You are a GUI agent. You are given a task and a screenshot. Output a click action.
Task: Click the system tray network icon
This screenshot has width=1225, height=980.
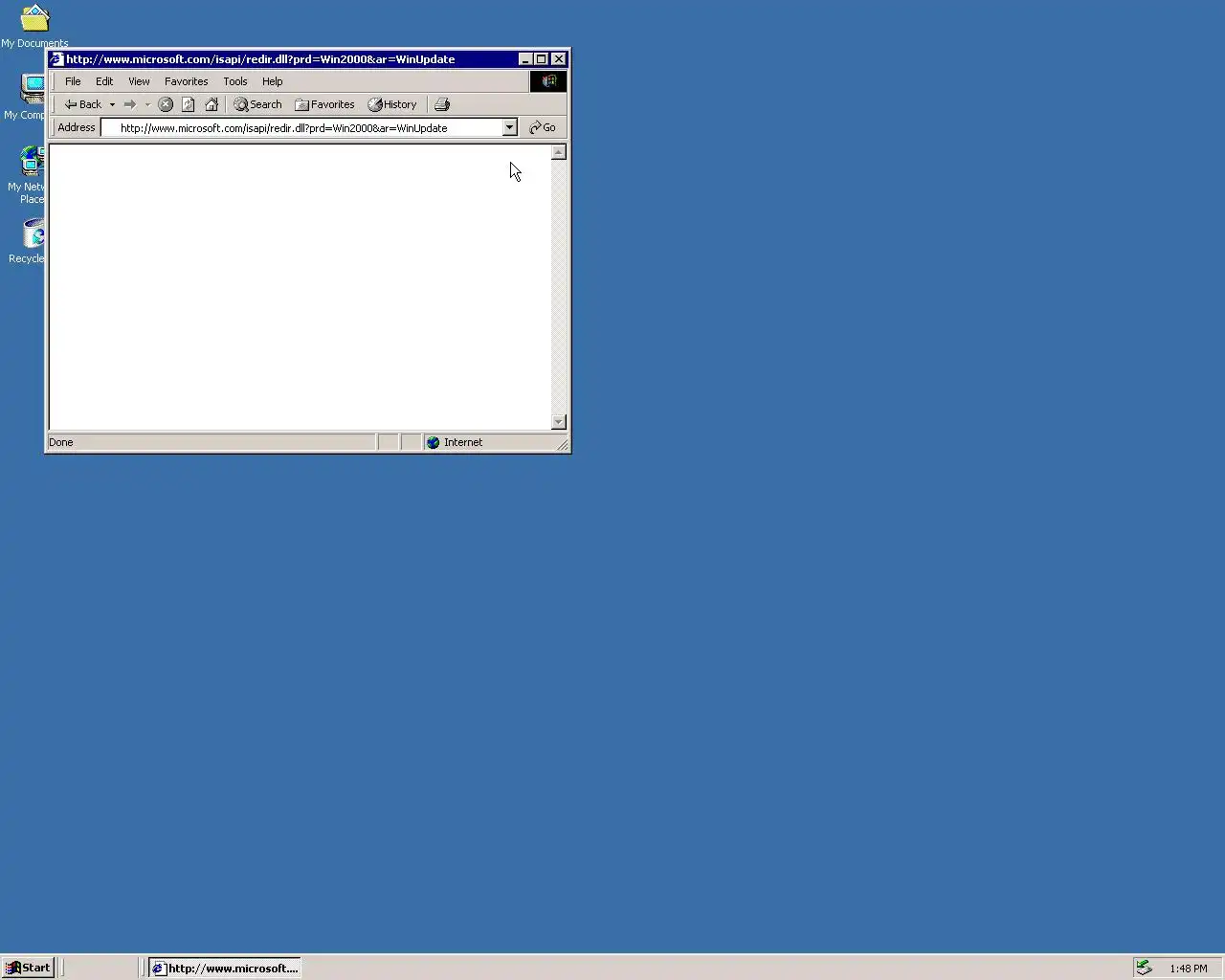point(1144,968)
